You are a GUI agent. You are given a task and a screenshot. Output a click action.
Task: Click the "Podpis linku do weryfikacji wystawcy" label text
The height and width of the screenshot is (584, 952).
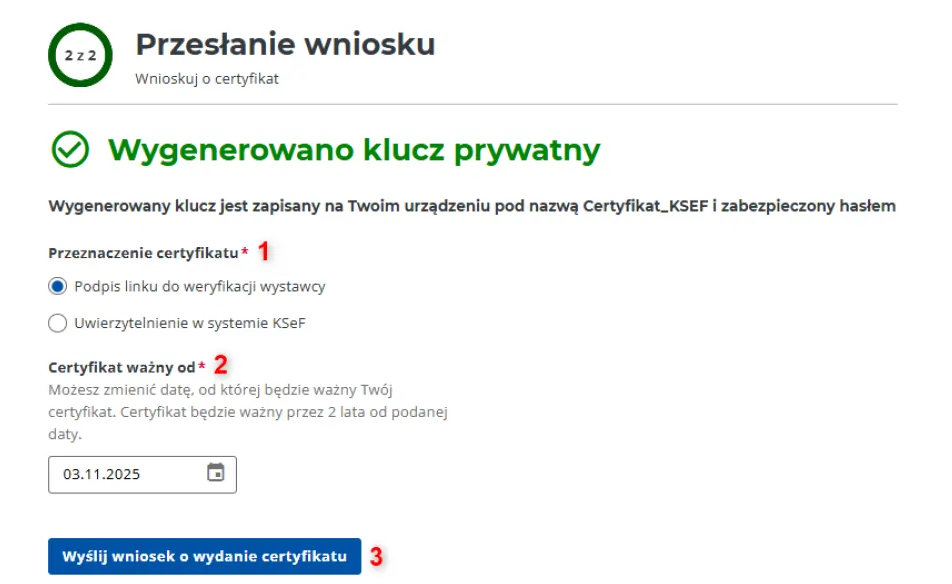click(x=200, y=286)
